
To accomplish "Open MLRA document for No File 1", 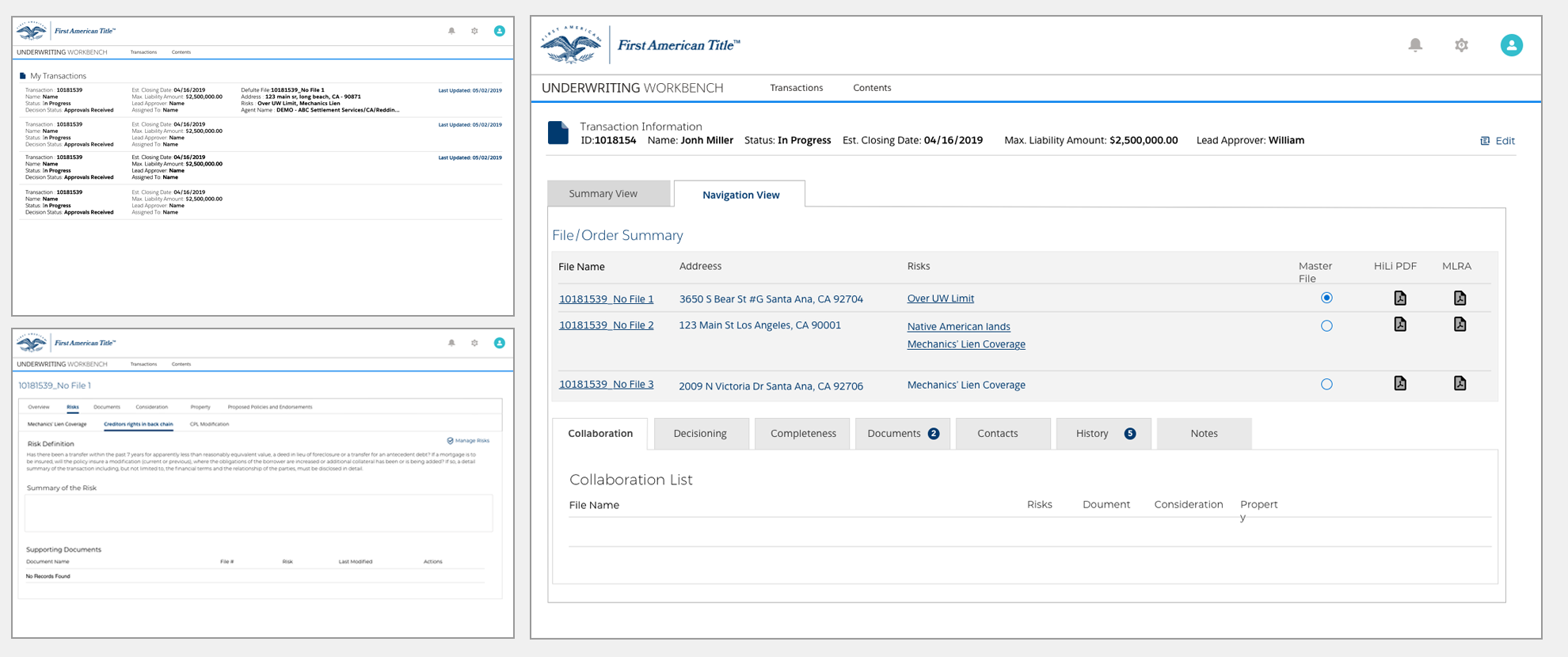I will (1460, 298).
